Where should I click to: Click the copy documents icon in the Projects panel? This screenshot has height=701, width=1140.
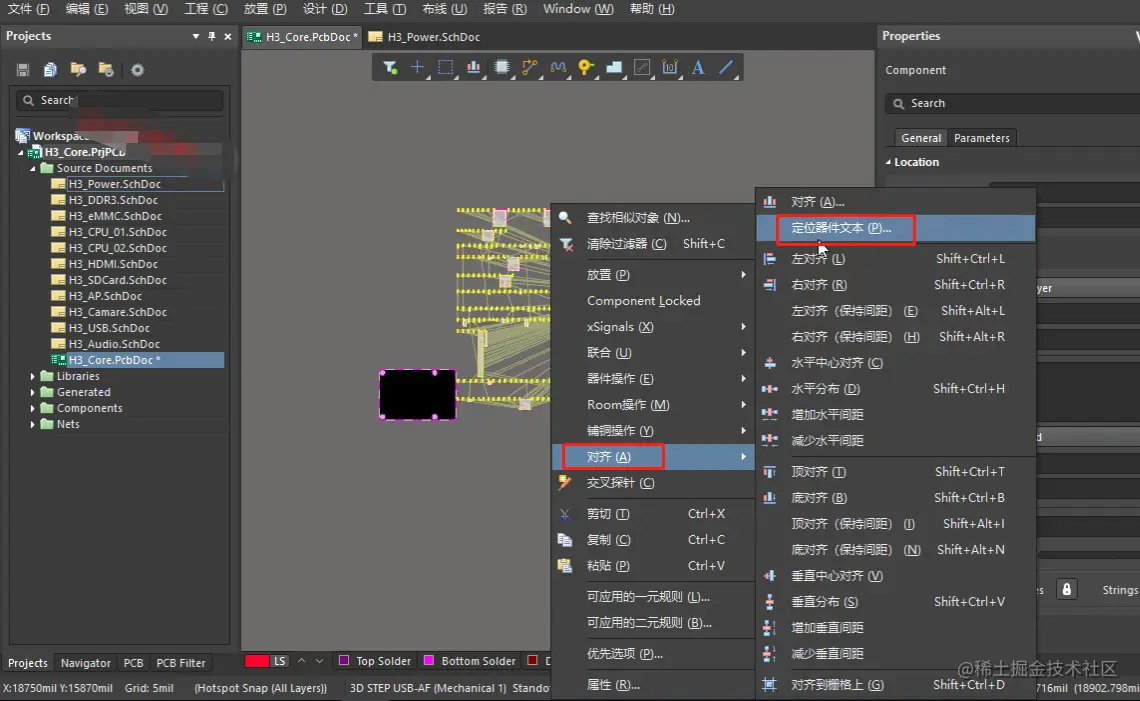50,70
